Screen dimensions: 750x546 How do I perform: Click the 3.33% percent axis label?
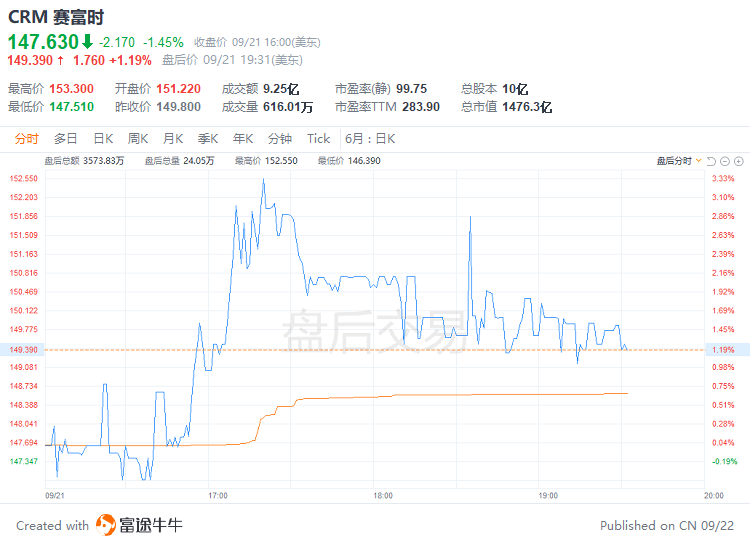(723, 178)
